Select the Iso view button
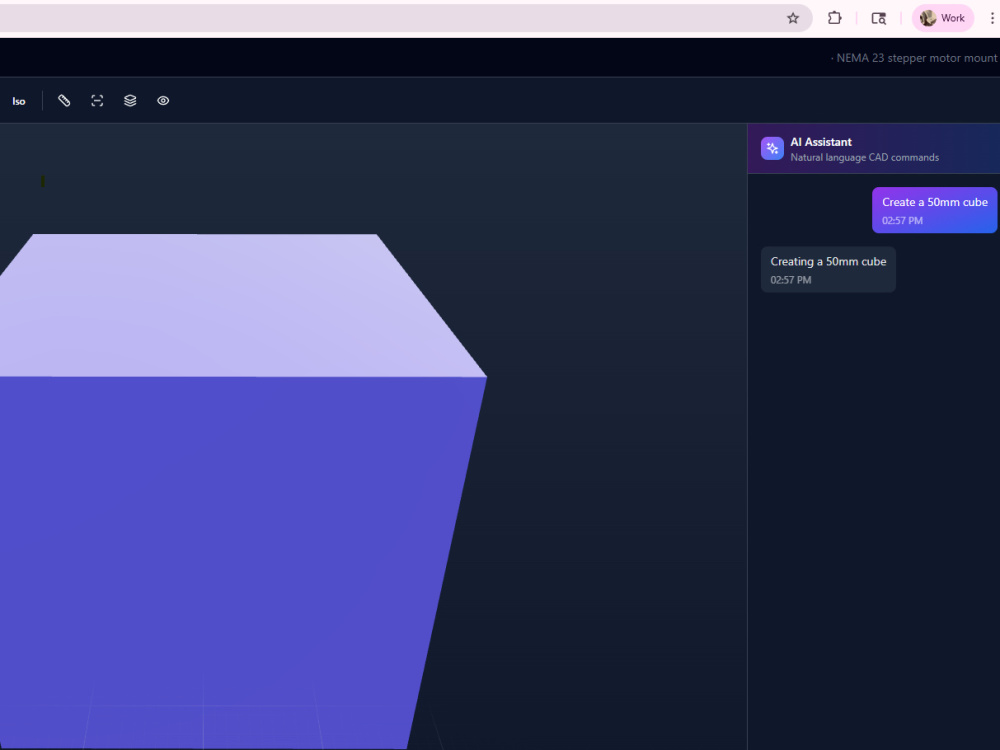The width and height of the screenshot is (1000, 750). click(x=18, y=101)
